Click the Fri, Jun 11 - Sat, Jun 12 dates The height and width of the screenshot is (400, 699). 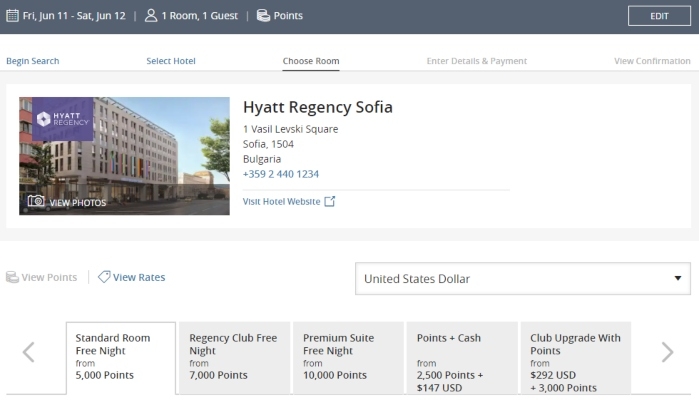pyautogui.click(x=74, y=16)
